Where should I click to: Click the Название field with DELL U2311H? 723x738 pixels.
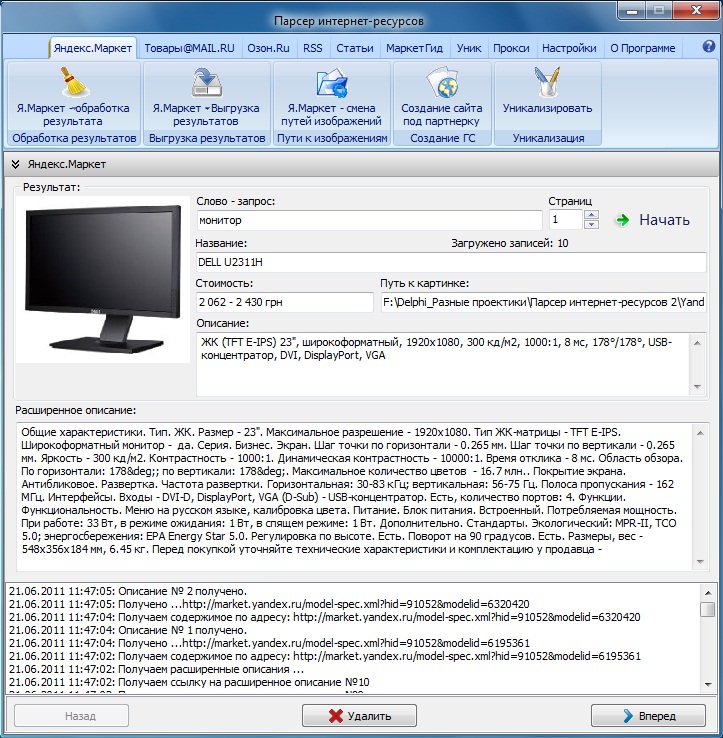coord(451,262)
